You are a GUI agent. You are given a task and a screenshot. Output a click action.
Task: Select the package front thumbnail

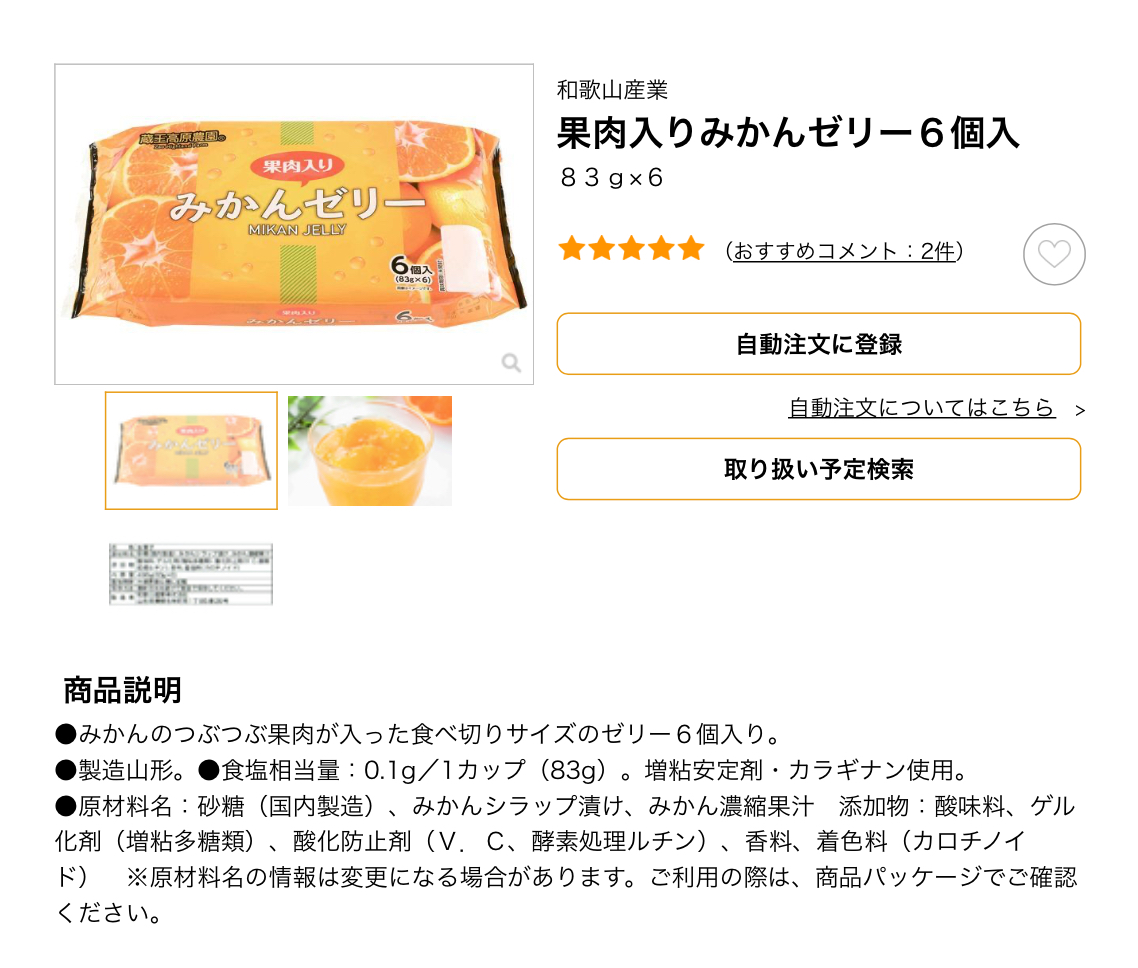click(x=191, y=451)
